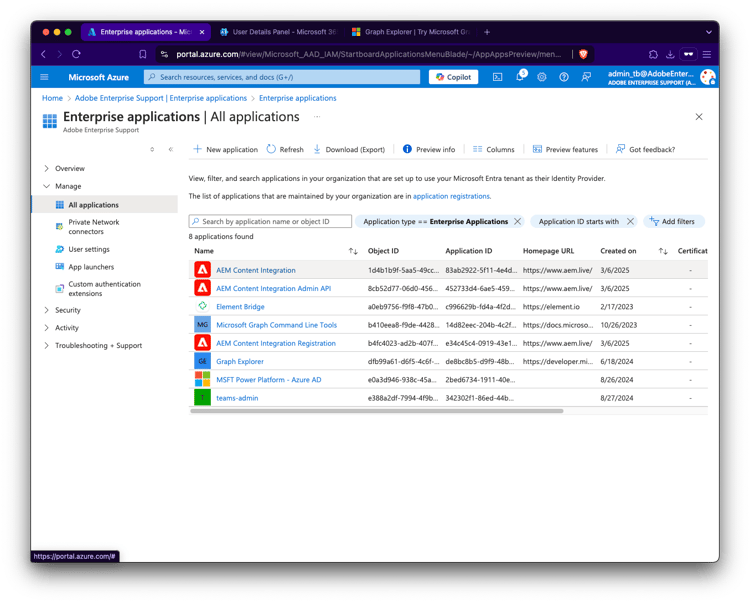Viewport: 750px width, 603px height.
Task: Click Add filters
Action: point(673,221)
